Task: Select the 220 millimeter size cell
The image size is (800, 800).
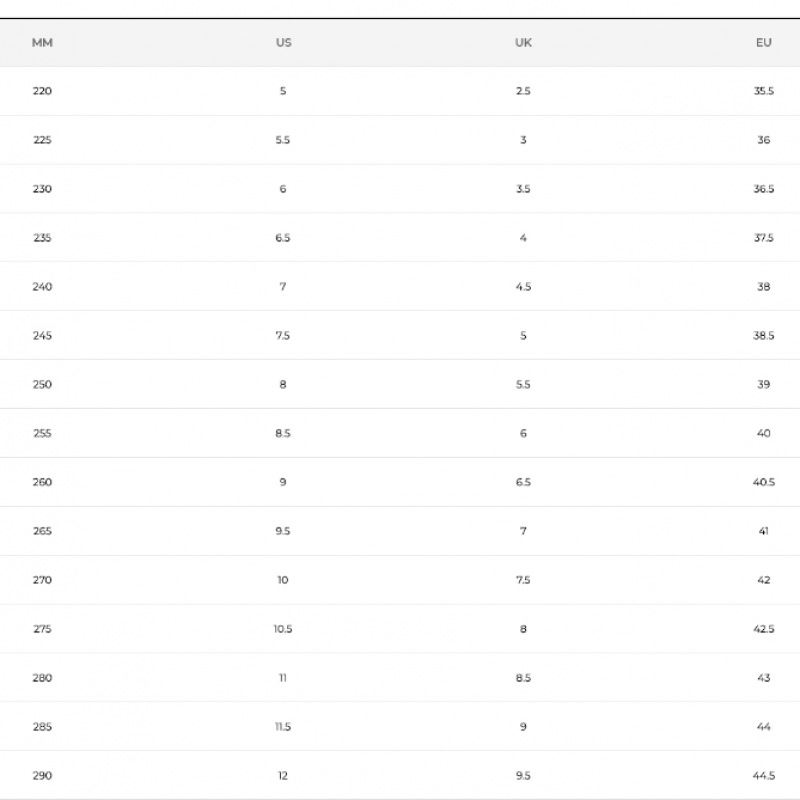Action: 42,91
